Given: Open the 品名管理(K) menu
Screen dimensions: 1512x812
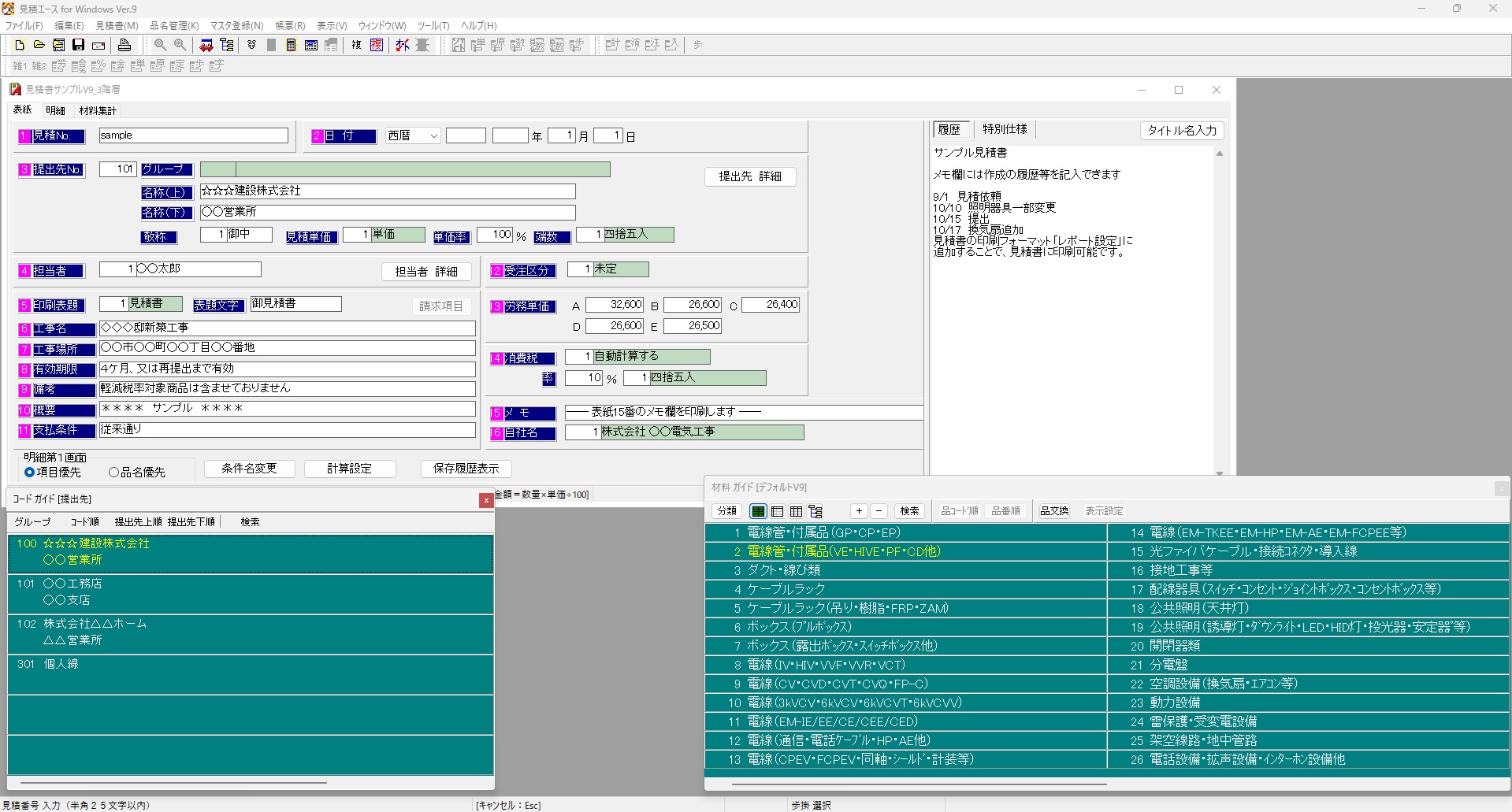Looking at the screenshot, I should (174, 26).
